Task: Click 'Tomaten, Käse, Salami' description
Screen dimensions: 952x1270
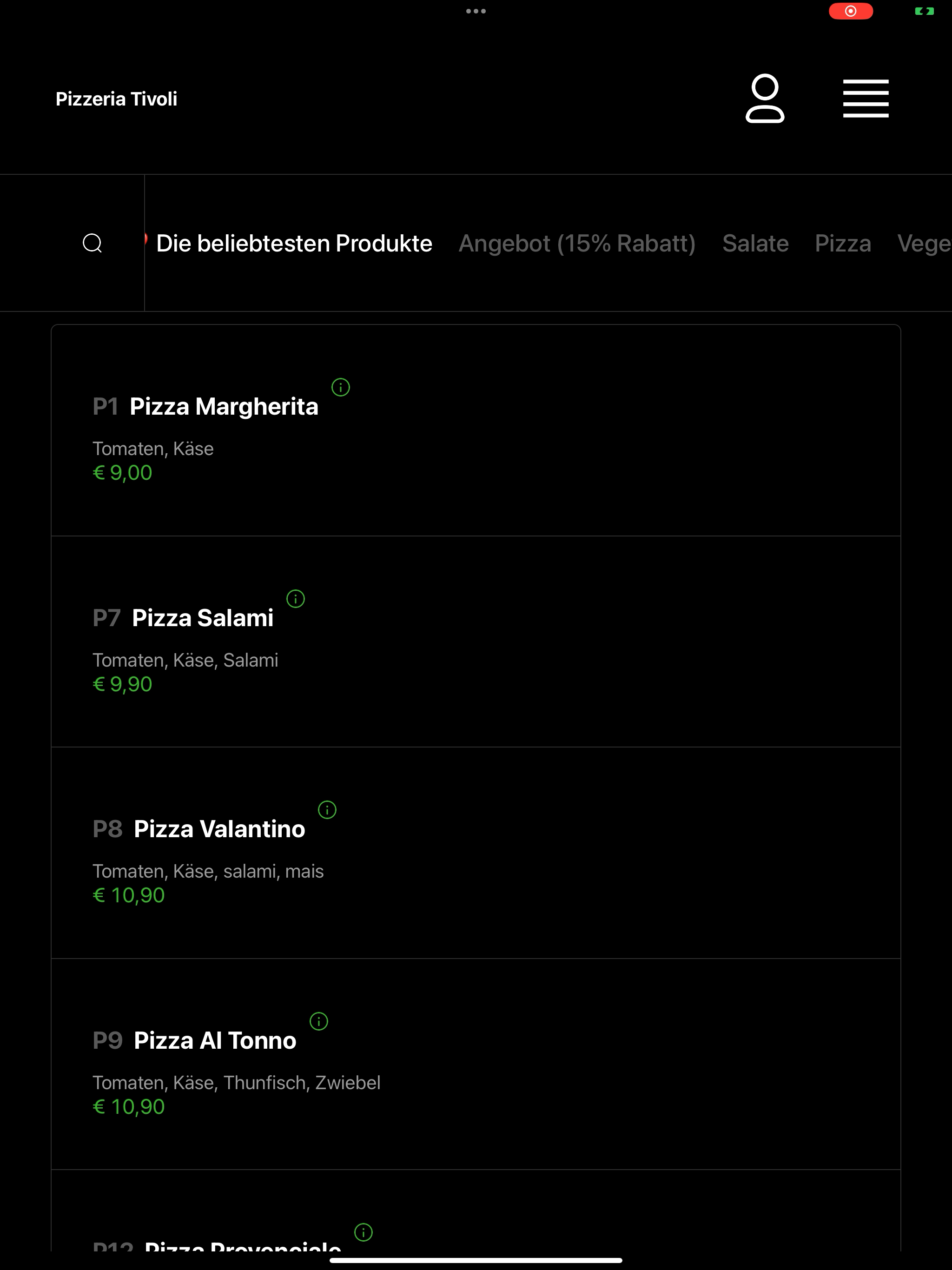Action: click(x=185, y=660)
